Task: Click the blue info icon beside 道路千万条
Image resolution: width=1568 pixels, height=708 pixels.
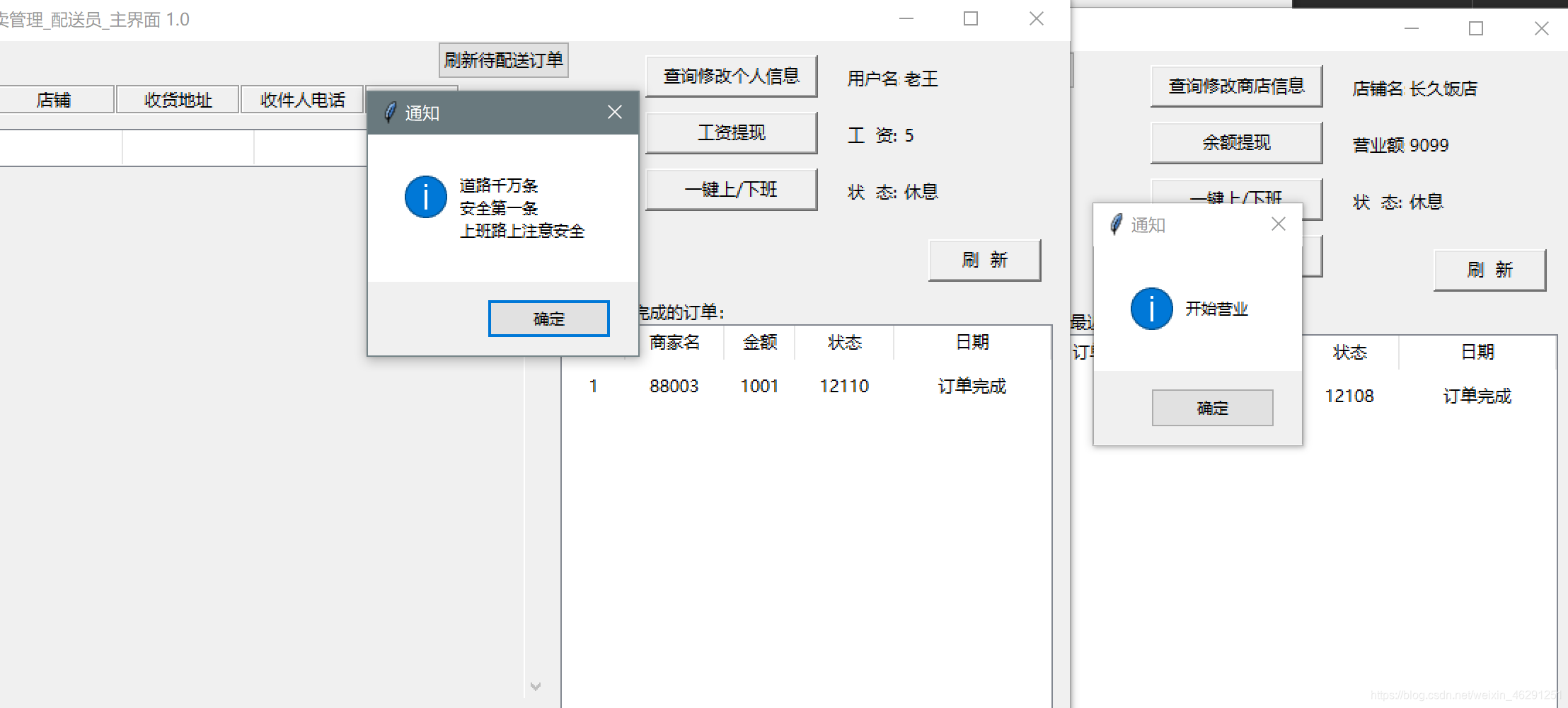Action: pyautogui.click(x=425, y=197)
